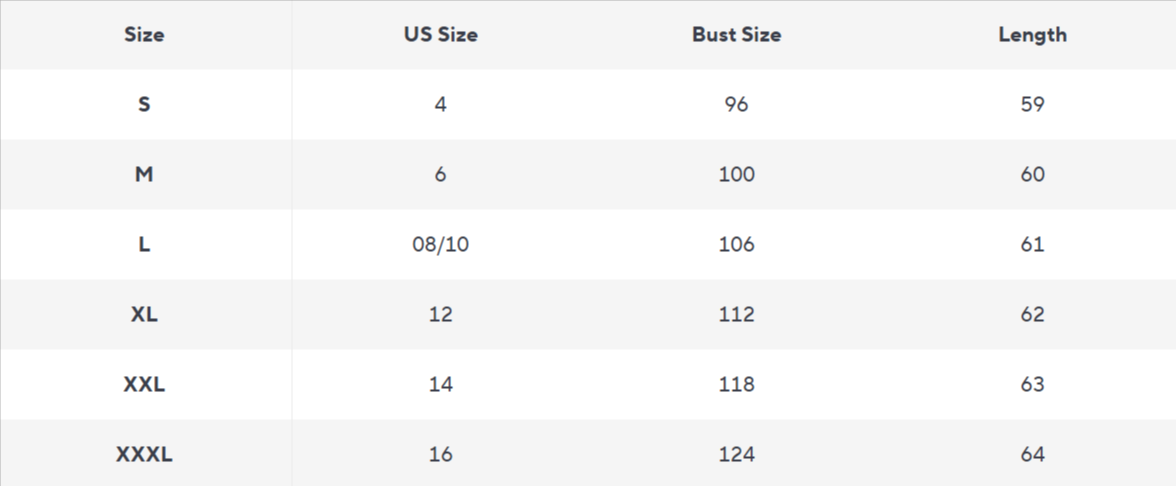
Task: Click the length value 63
Action: click(1032, 384)
